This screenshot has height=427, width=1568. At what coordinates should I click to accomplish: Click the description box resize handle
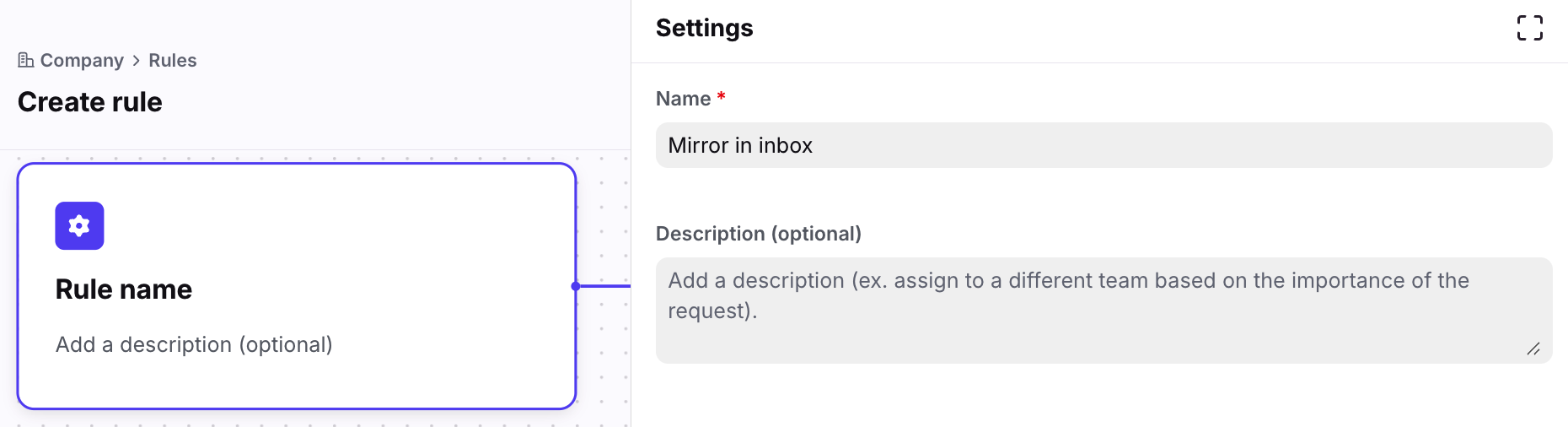(x=1533, y=349)
